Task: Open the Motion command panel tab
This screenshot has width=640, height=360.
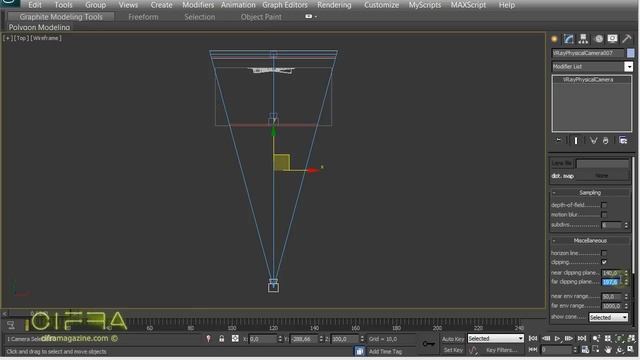Action: click(598, 39)
